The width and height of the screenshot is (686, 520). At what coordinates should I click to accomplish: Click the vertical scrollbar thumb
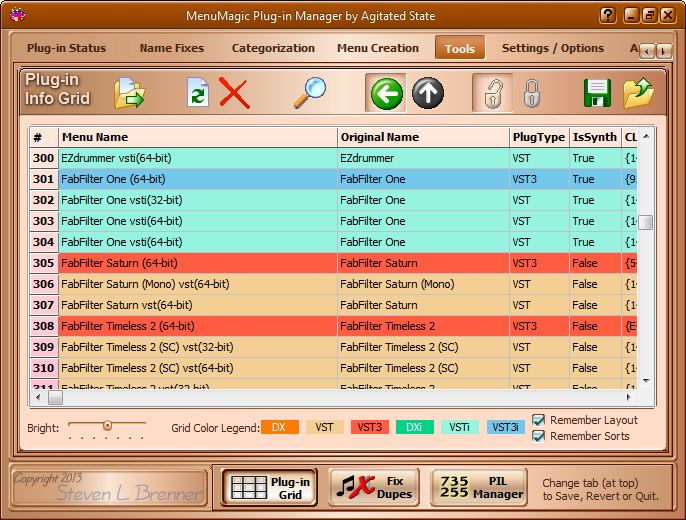click(646, 222)
